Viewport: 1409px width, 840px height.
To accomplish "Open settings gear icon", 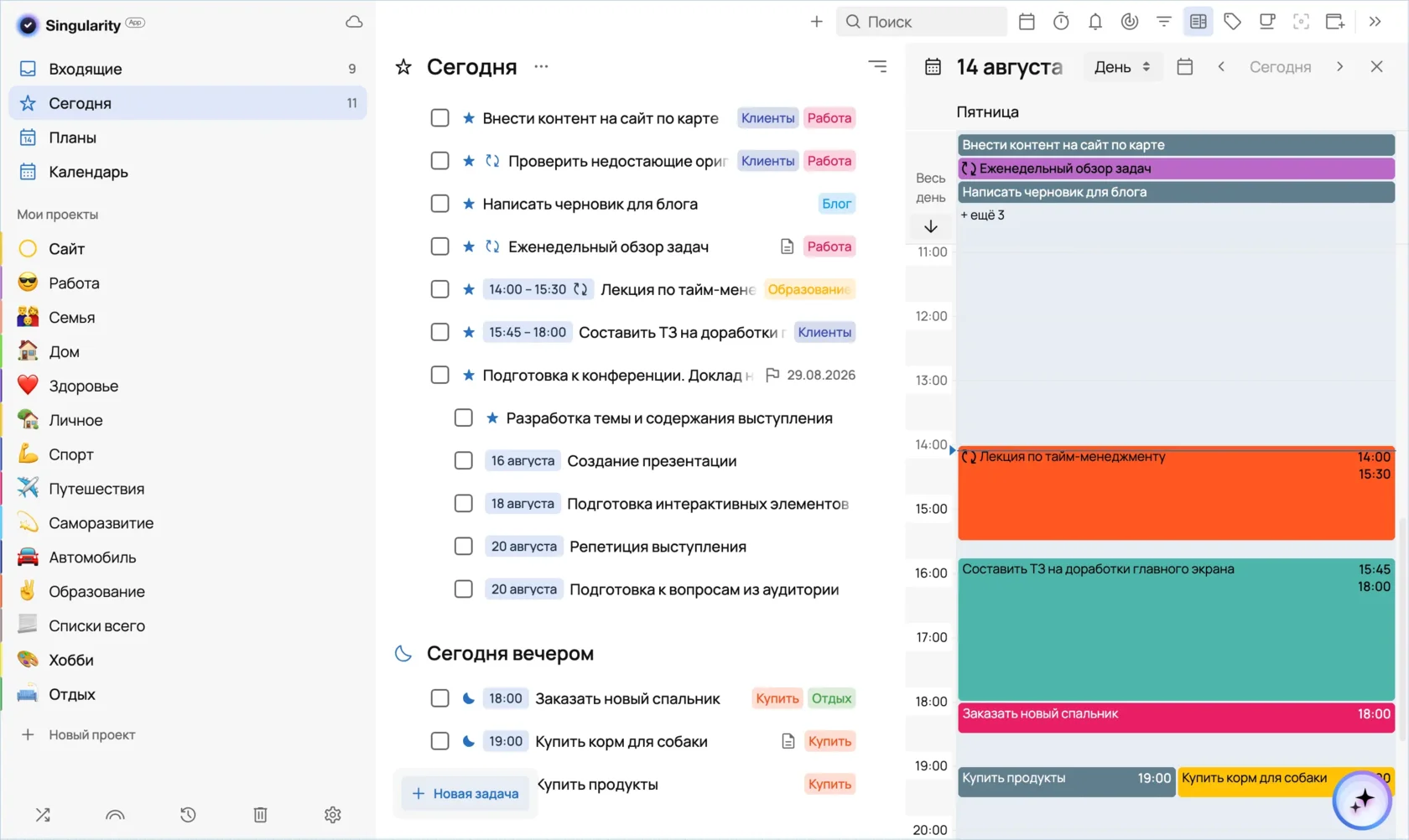I will coord(333,814).
